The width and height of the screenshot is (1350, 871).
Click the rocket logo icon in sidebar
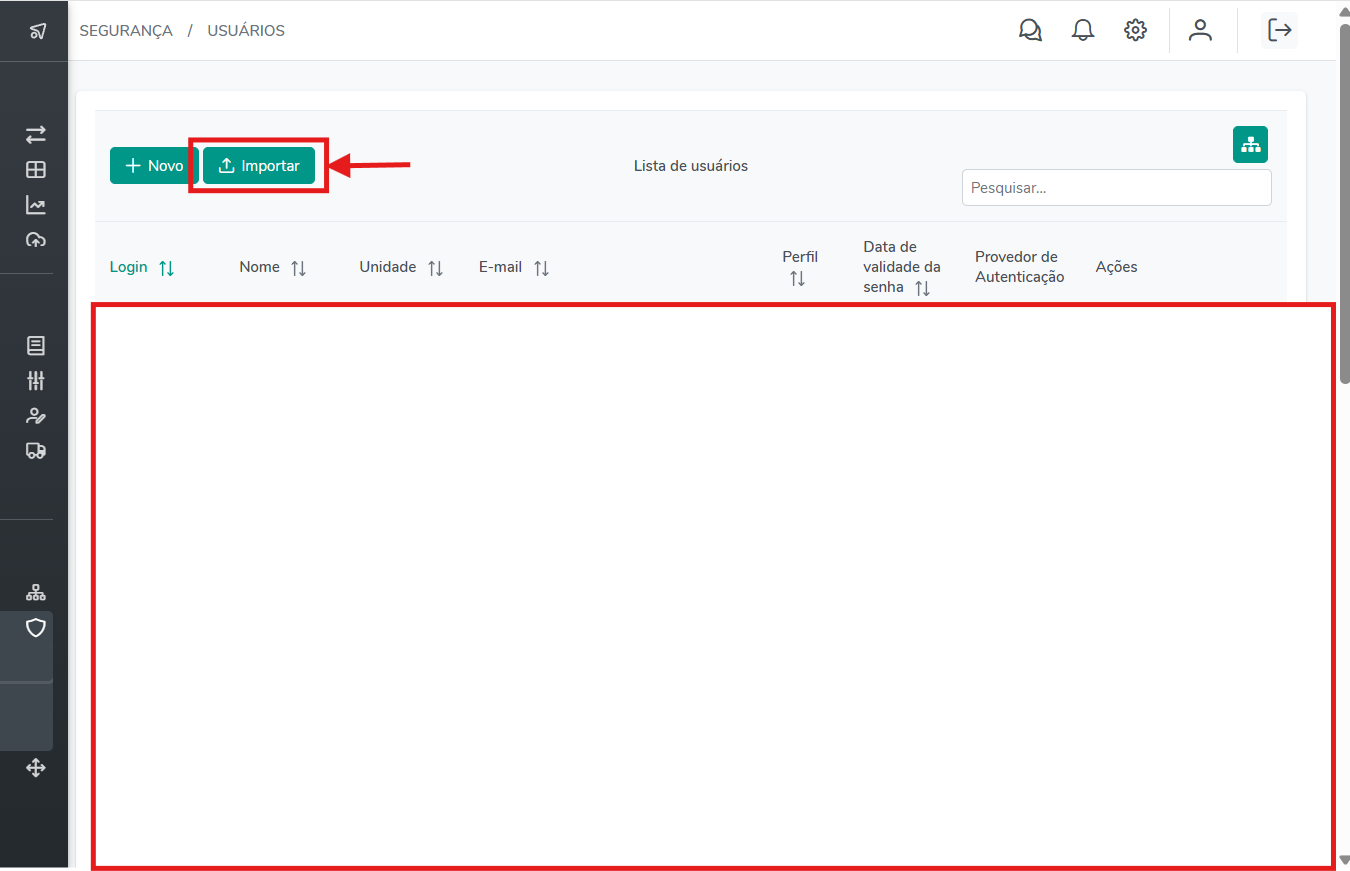(x=37, y=31)
